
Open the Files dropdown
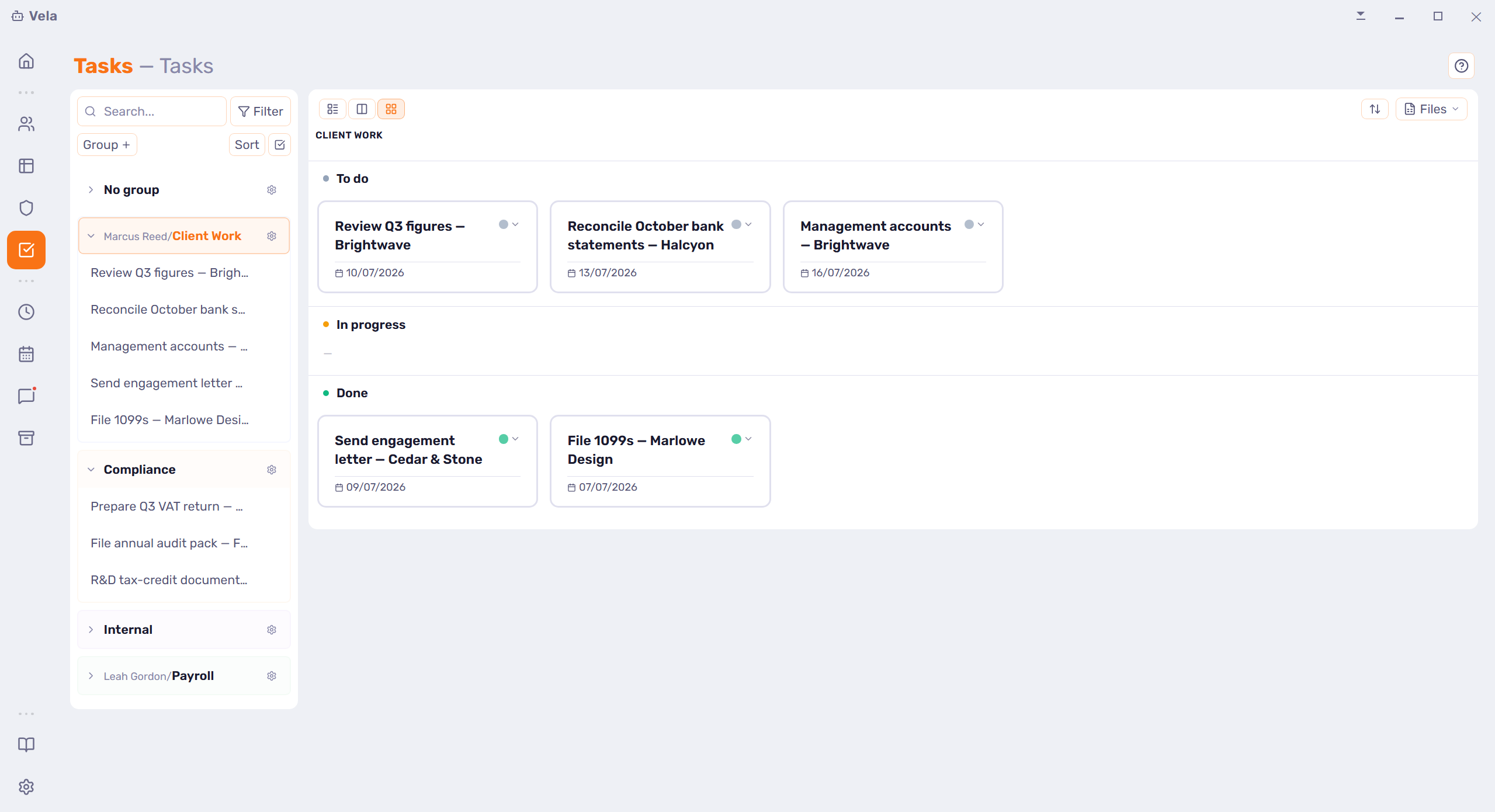coord(1431,109)
